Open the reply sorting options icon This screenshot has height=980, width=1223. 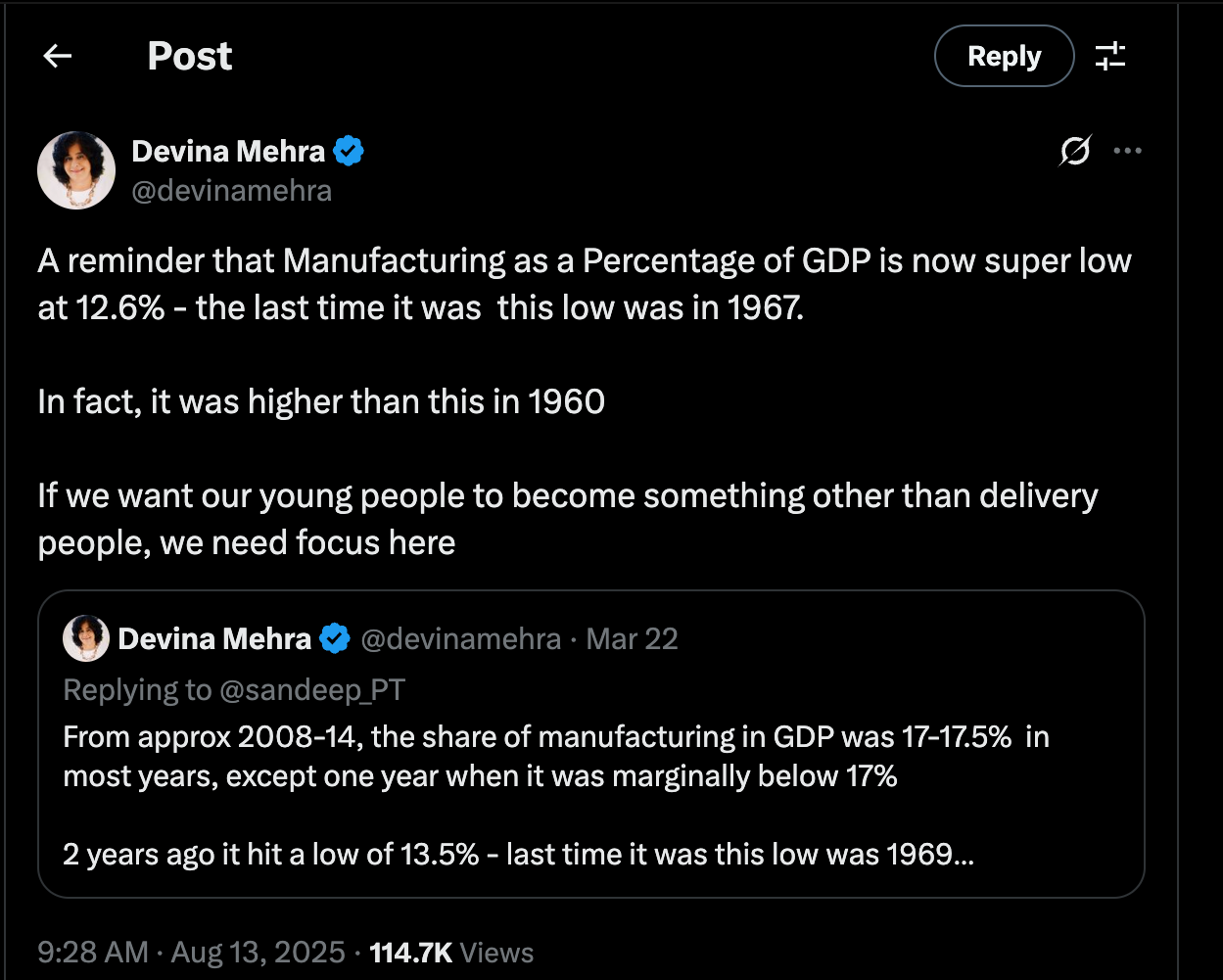click(x=1109, y=57)
